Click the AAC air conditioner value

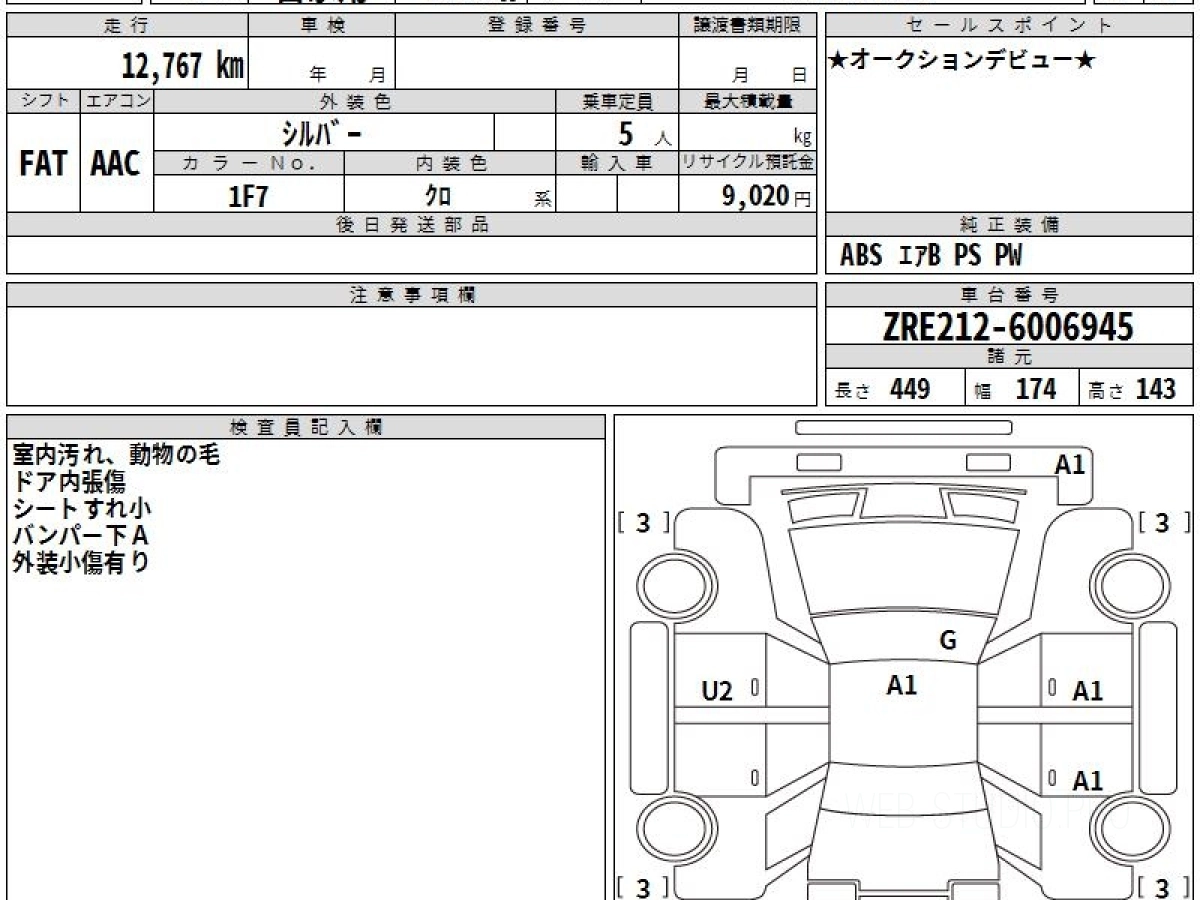pyautogui.click(x=116, y=163)
